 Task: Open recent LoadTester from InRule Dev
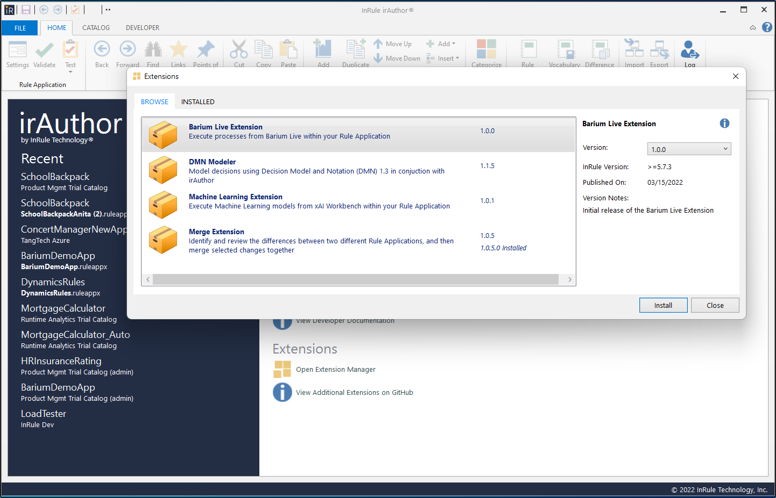tap(43, 419)
